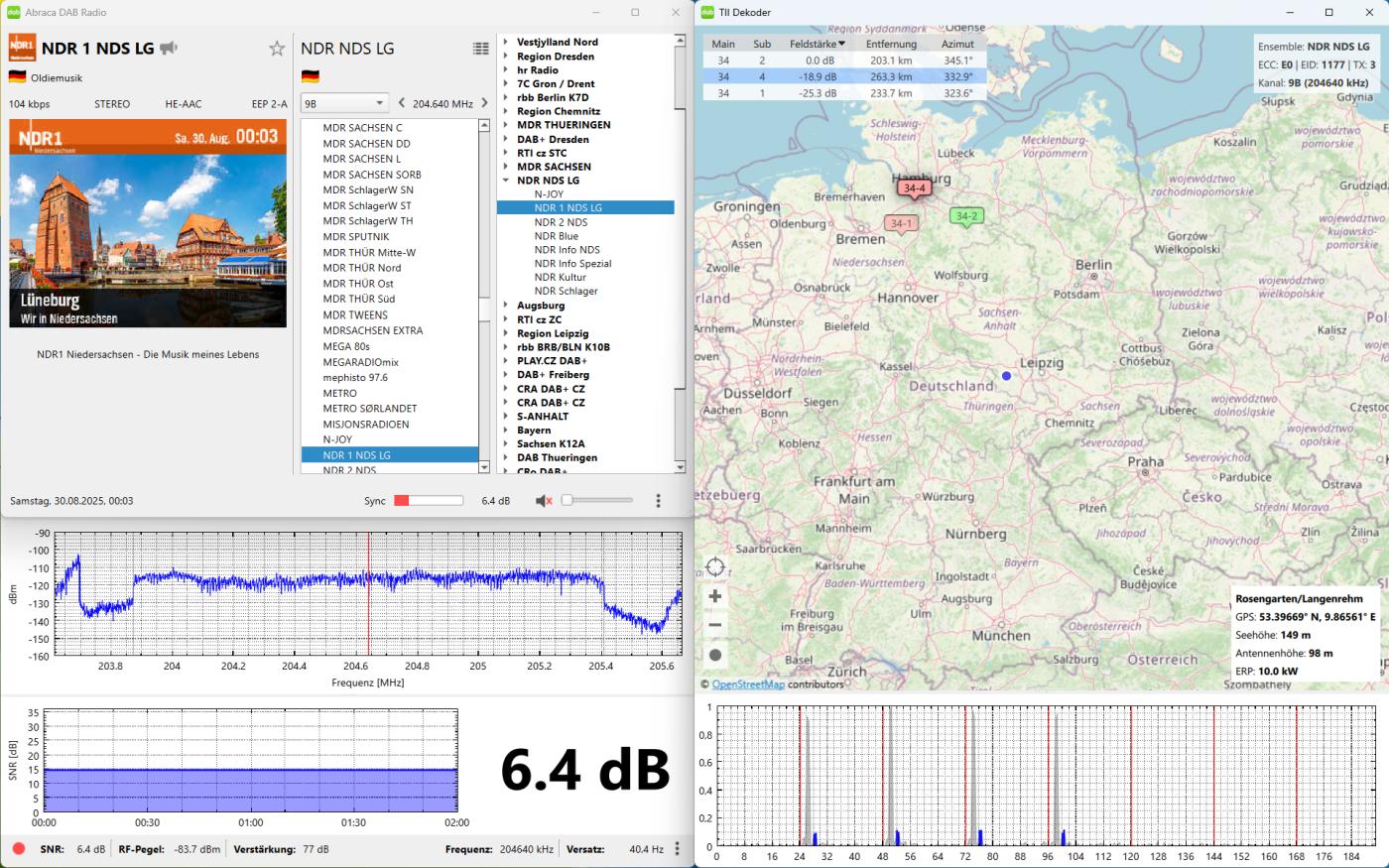The image size is (1389, 868).
Task: Select NDR Blue in the ensemble tree
Action: (x=557, y=236)
